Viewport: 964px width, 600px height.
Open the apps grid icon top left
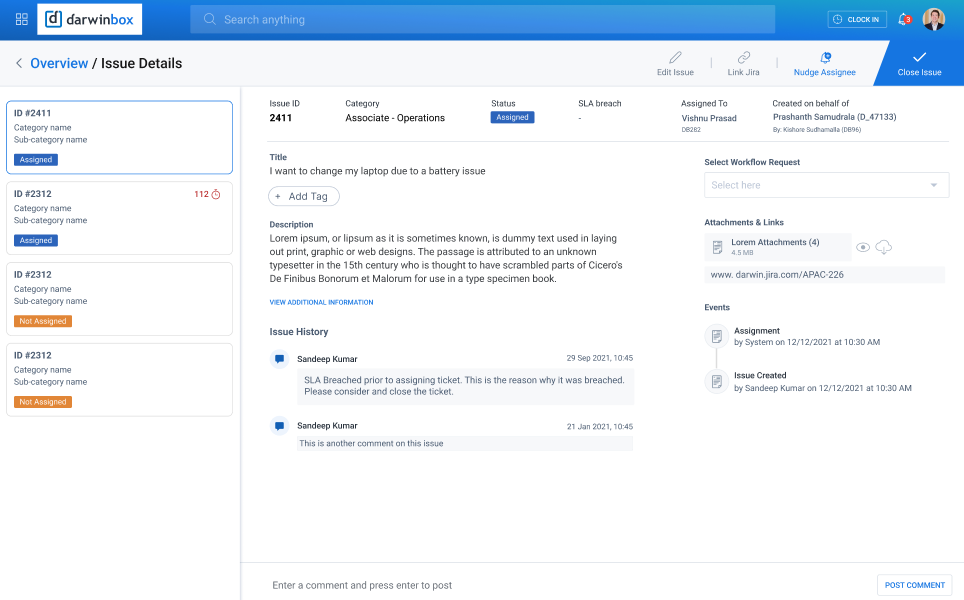(x=20, y=18)
